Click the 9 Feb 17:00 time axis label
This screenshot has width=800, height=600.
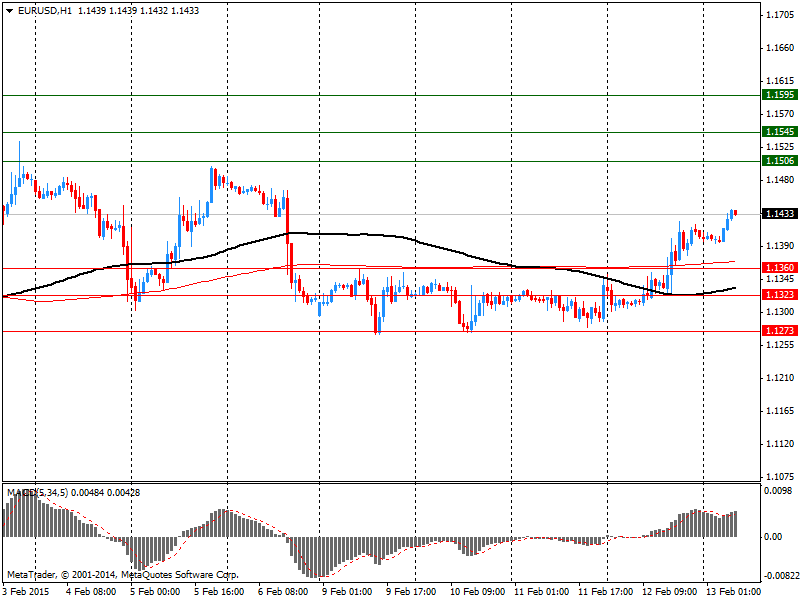pos(411,591)
